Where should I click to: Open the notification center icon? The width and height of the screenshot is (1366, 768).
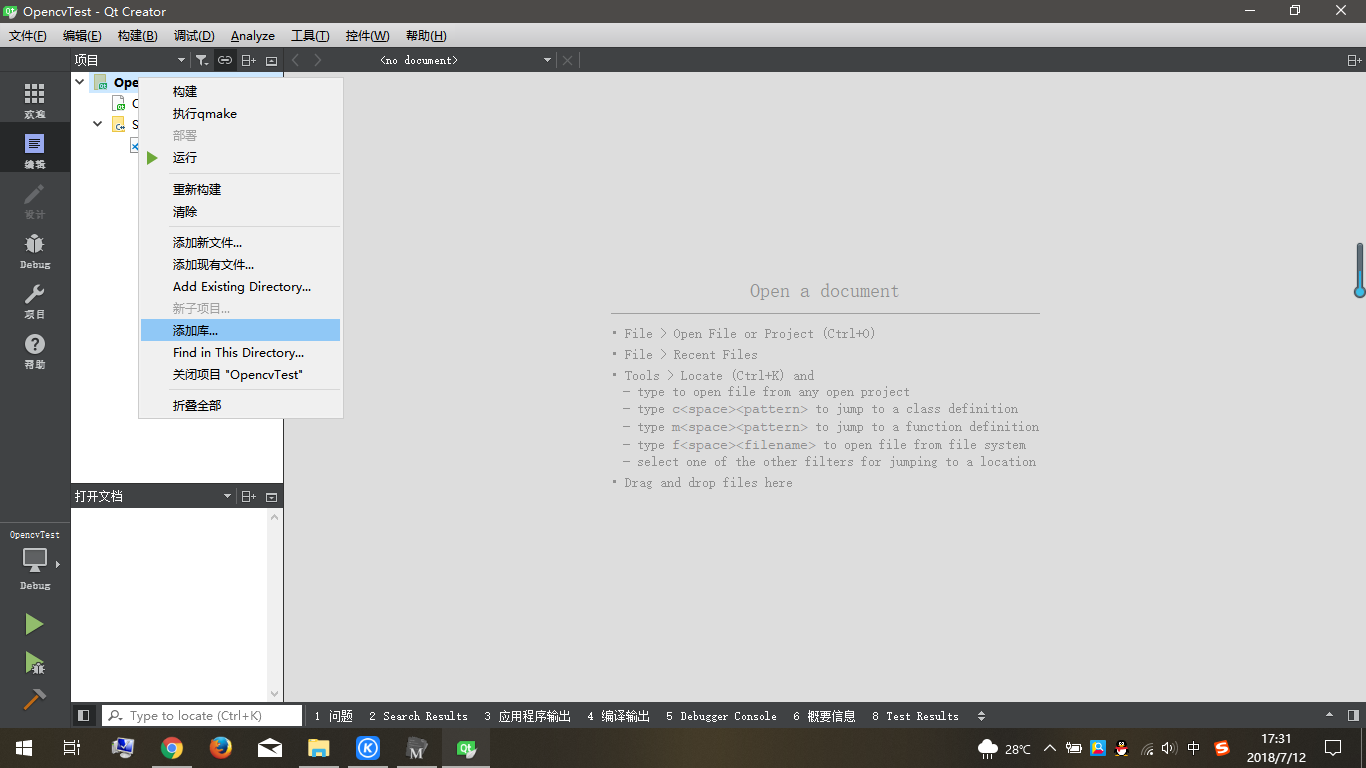click(1333, 748)
